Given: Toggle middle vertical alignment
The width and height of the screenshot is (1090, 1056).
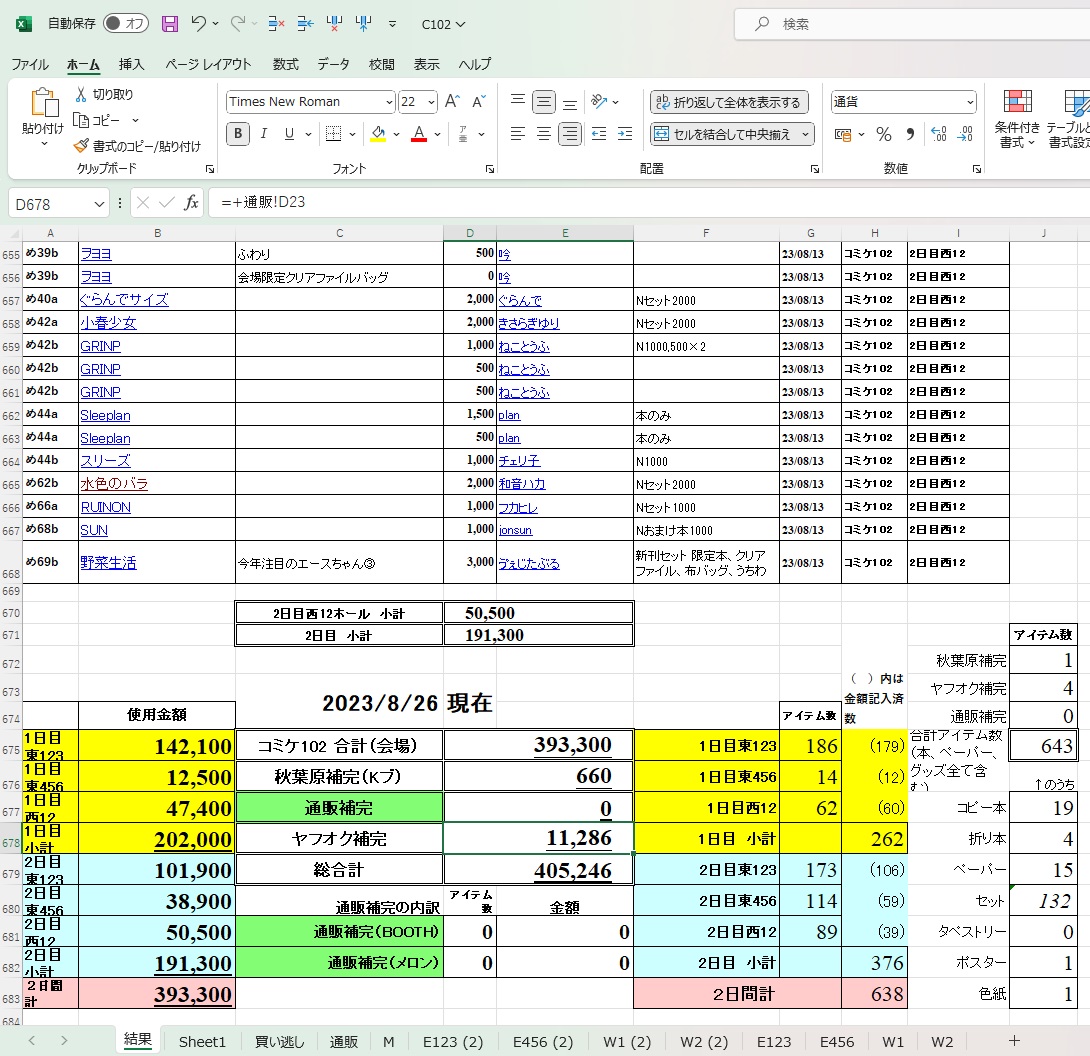Looking at the screenshot, I should click(x=544, y=102).
